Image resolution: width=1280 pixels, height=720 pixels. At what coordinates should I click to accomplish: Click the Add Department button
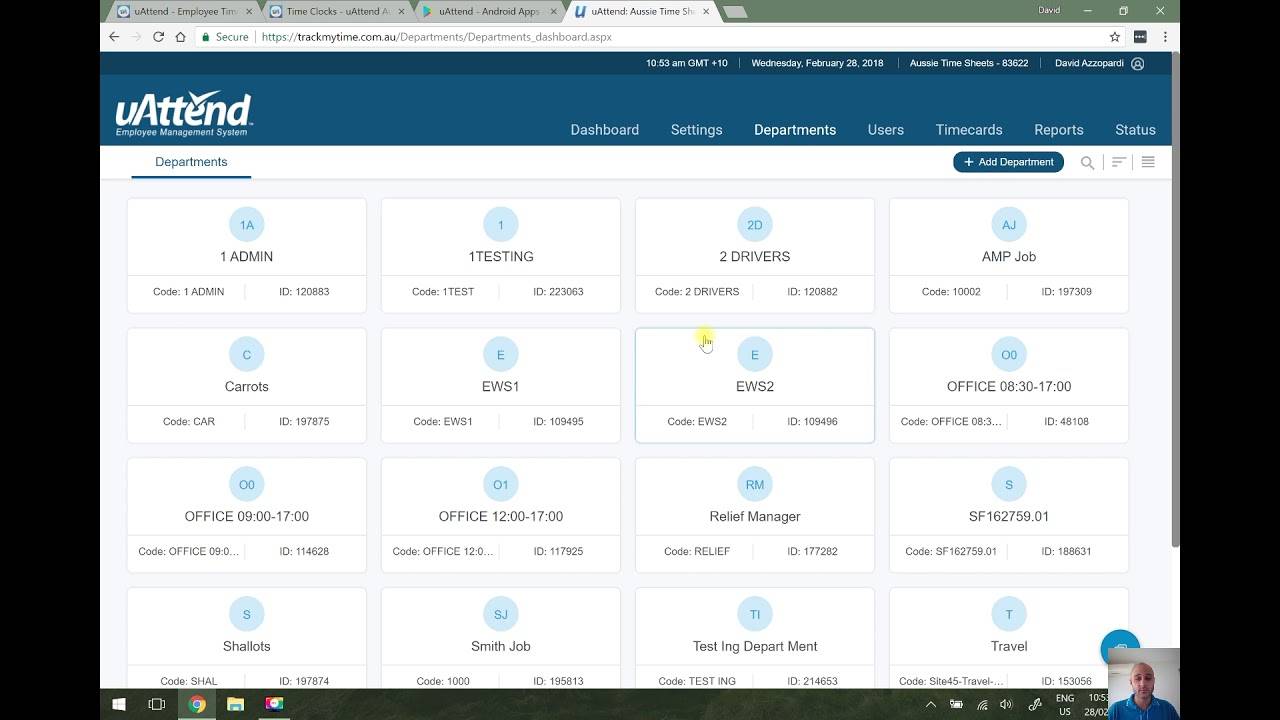coord(1008,162)
